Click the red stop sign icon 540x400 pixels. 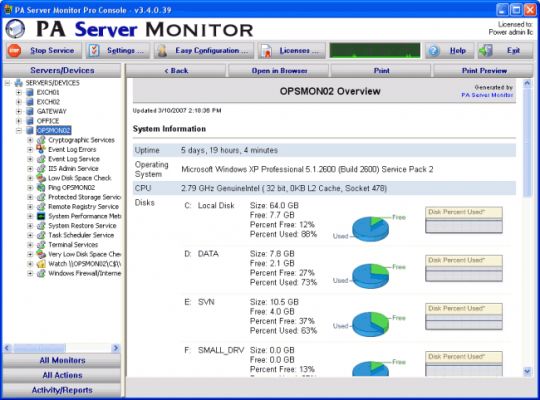tap(14, 51)
